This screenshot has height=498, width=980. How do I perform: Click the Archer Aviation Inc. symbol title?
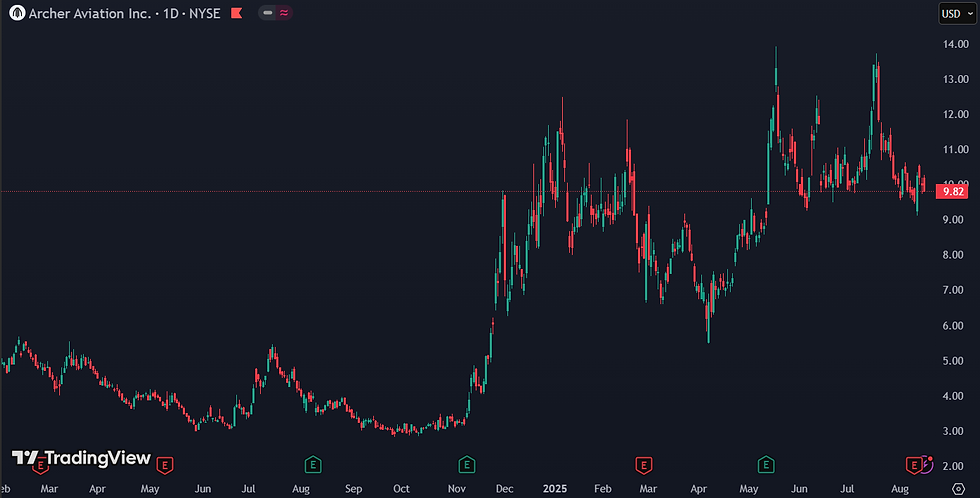click(x=90, y=13)
